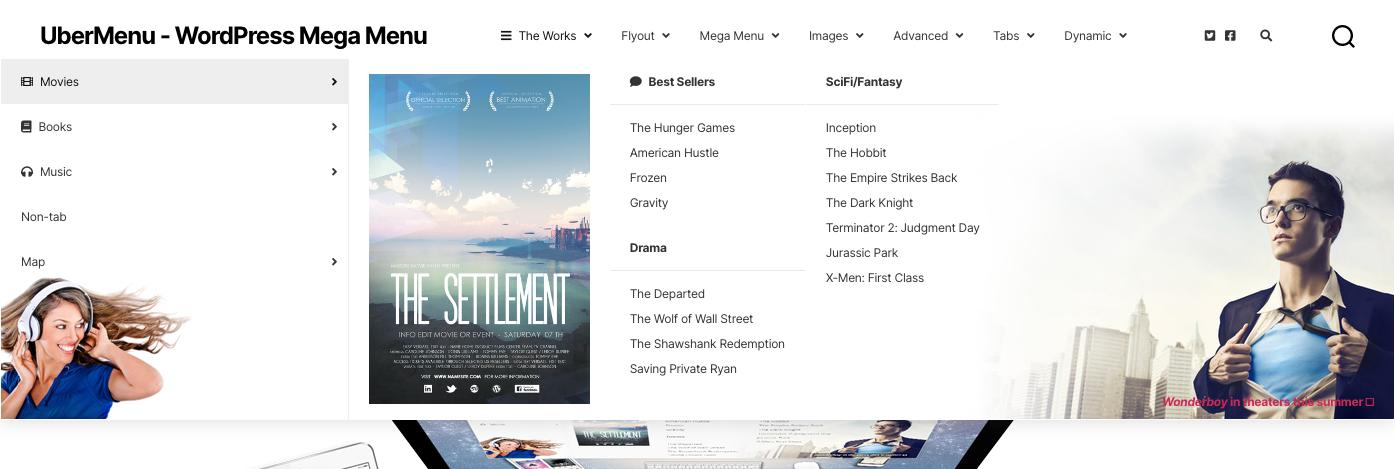
Task: Click the large magnifier icon at the far right
Action: [1343, 37]
